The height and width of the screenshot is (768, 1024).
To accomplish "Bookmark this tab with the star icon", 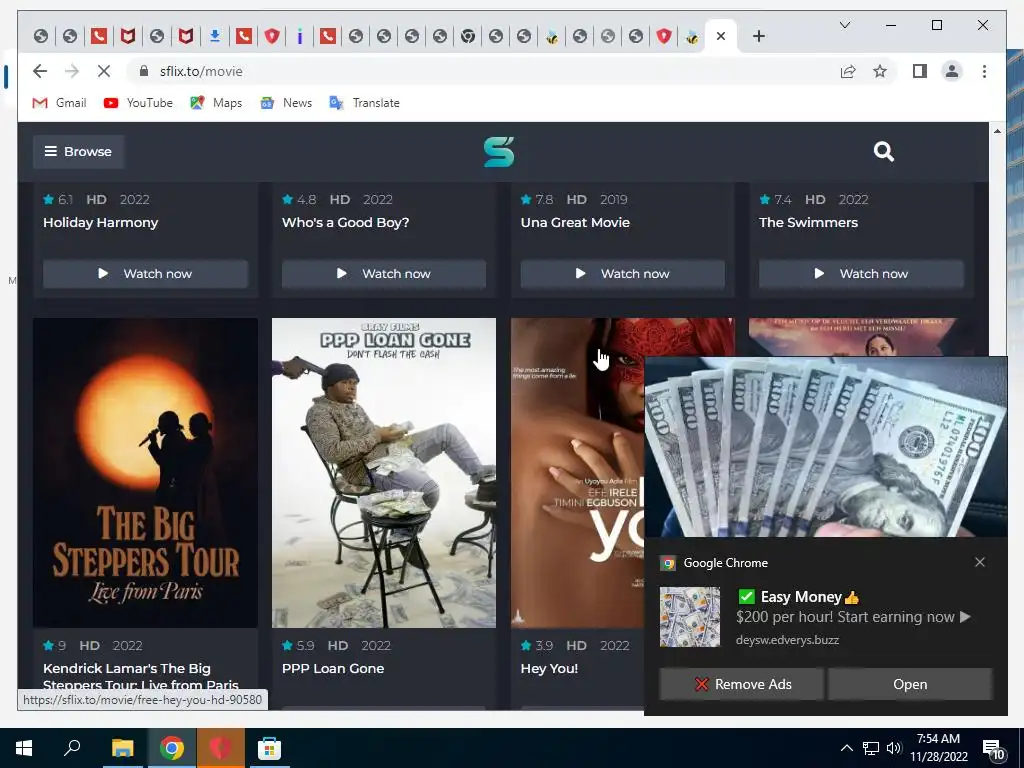I will point(880,71).
